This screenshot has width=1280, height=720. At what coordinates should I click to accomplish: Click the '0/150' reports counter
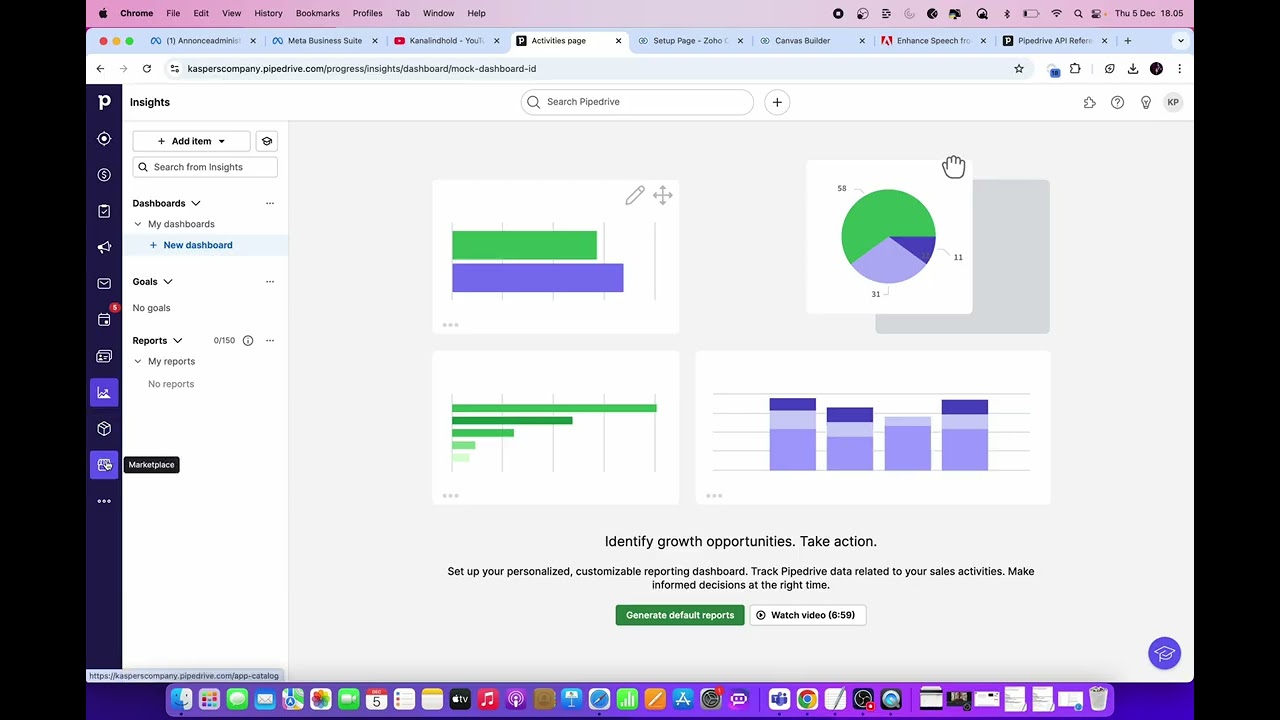coord(224,340)
